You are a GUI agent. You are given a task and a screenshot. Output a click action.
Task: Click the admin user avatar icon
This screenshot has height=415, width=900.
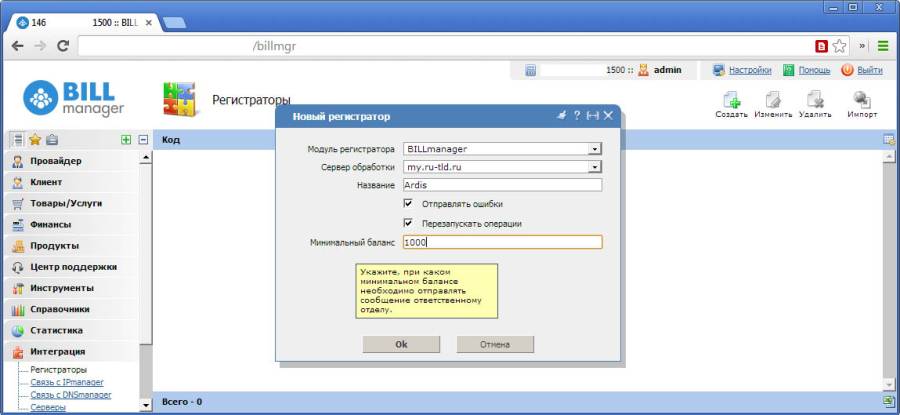point(643,70)
